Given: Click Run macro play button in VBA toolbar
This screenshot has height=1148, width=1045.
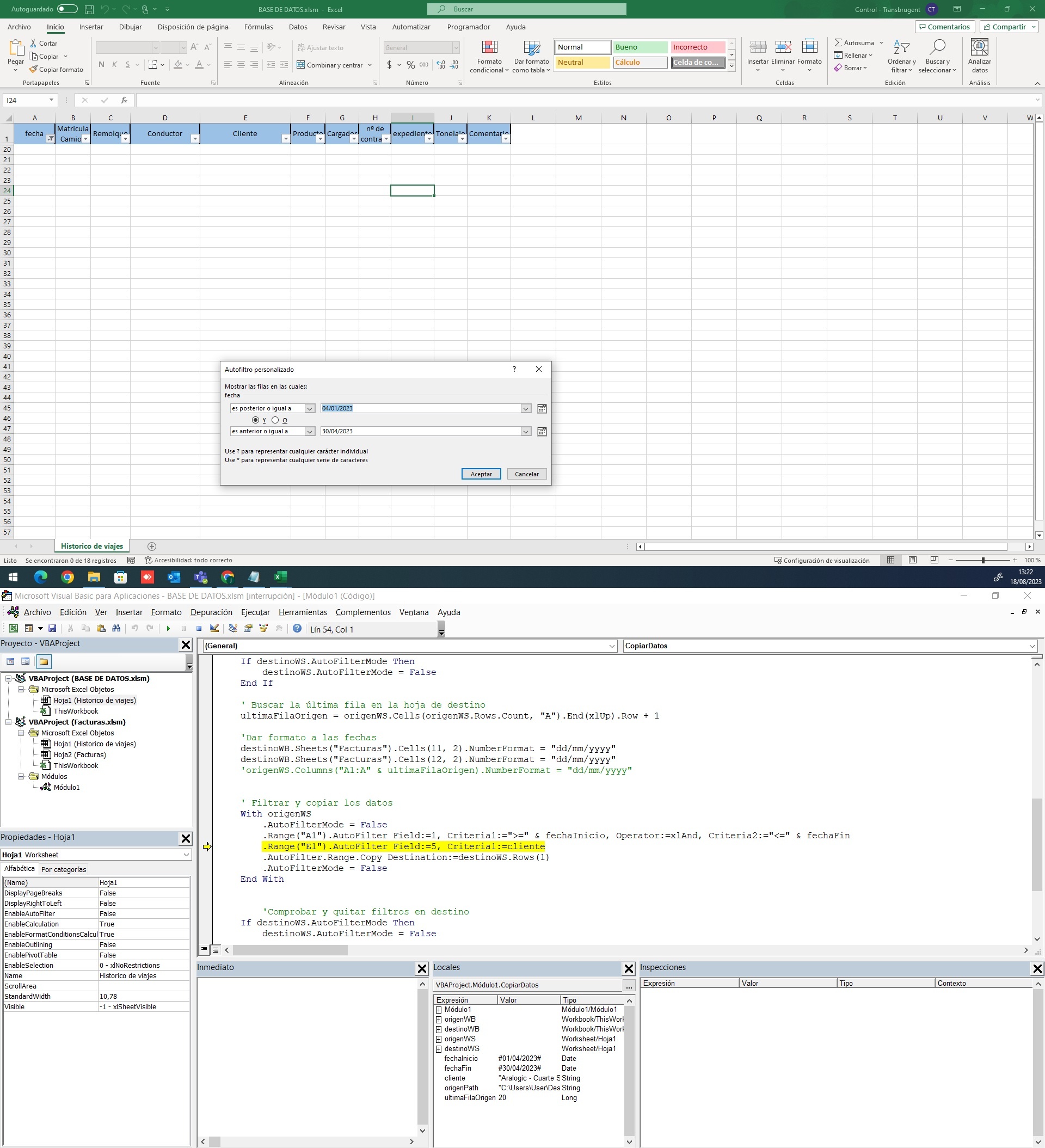Looking at the screenshot, I should coord(168,629).
